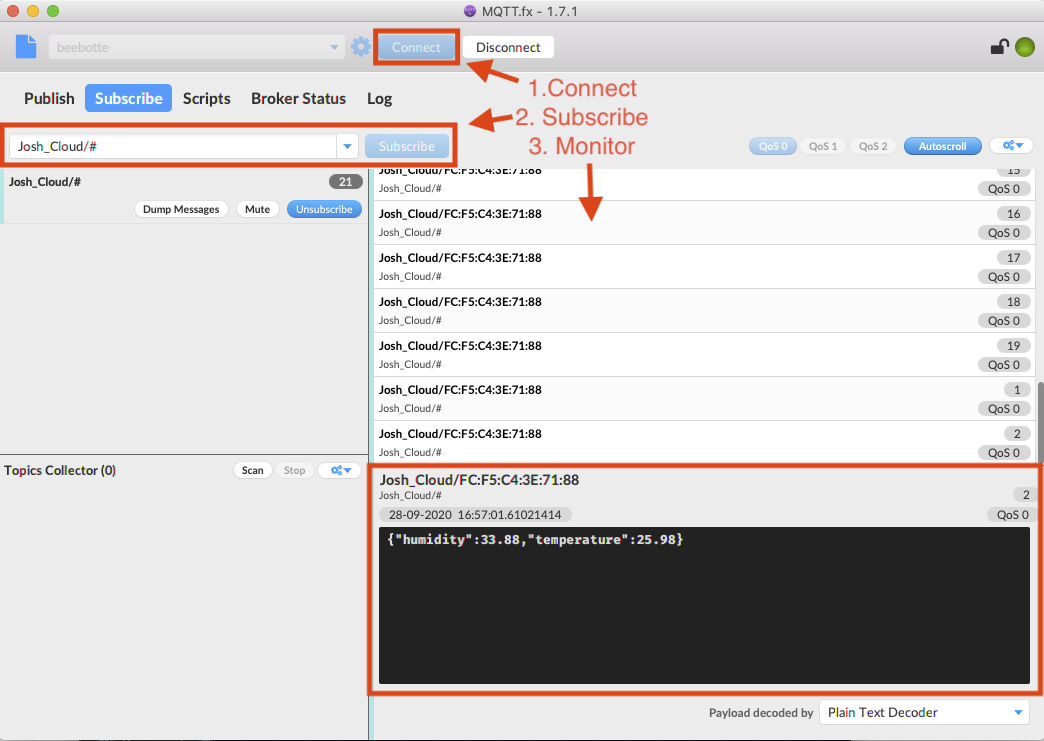The height and width of the screenshot is (741, 1044).
Task: Select QoS 2 quality level
Action: click(x=872, y=145)
